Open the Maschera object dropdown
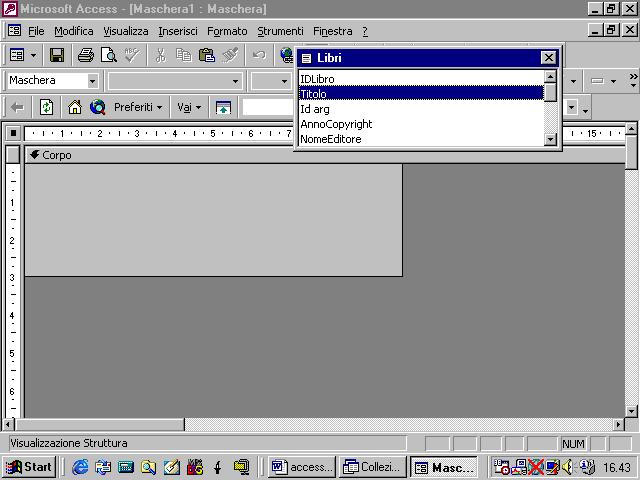The width and height of the screenshot is (640, 480). (93, 81)
